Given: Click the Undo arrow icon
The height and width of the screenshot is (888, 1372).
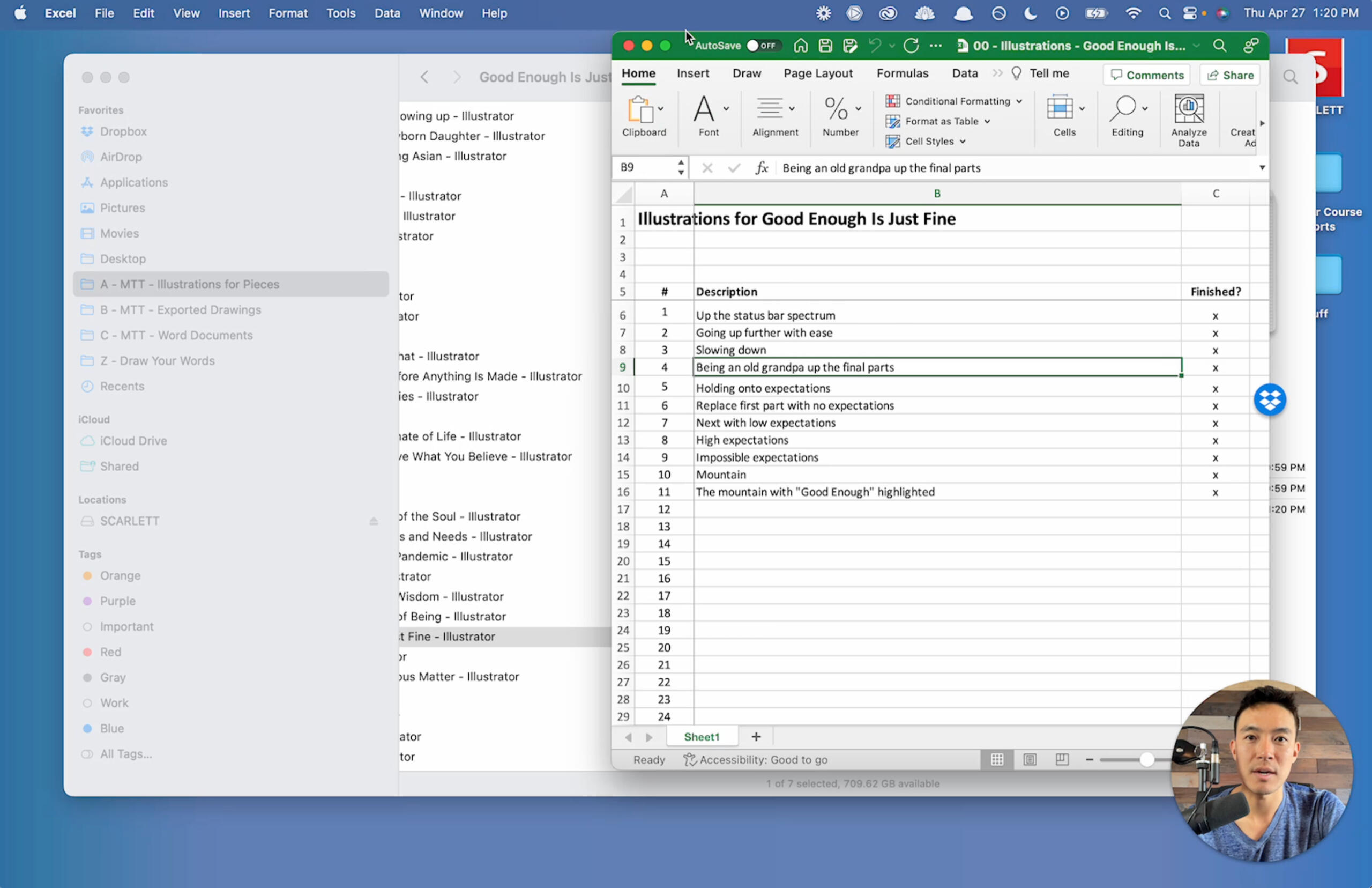Looking at the screenshot, I should [x=875, y=46].
